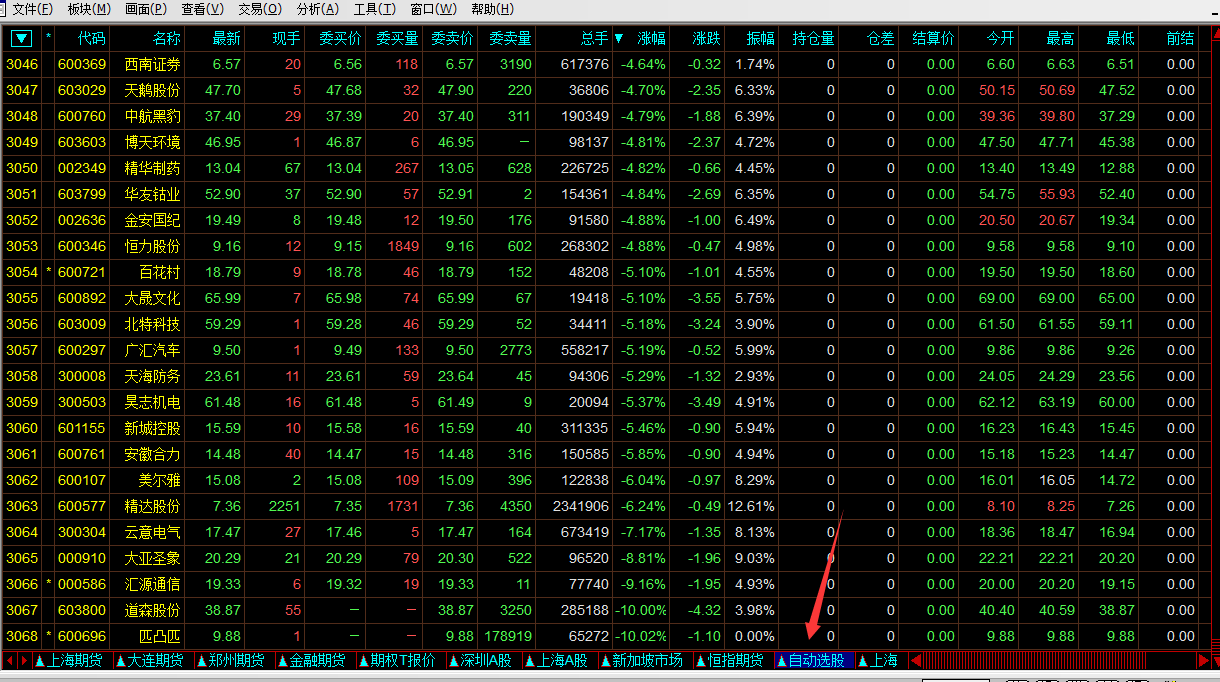
Task: Sort by the 委买价 column header
Action: pyautogui.click(x=340, y=38)
